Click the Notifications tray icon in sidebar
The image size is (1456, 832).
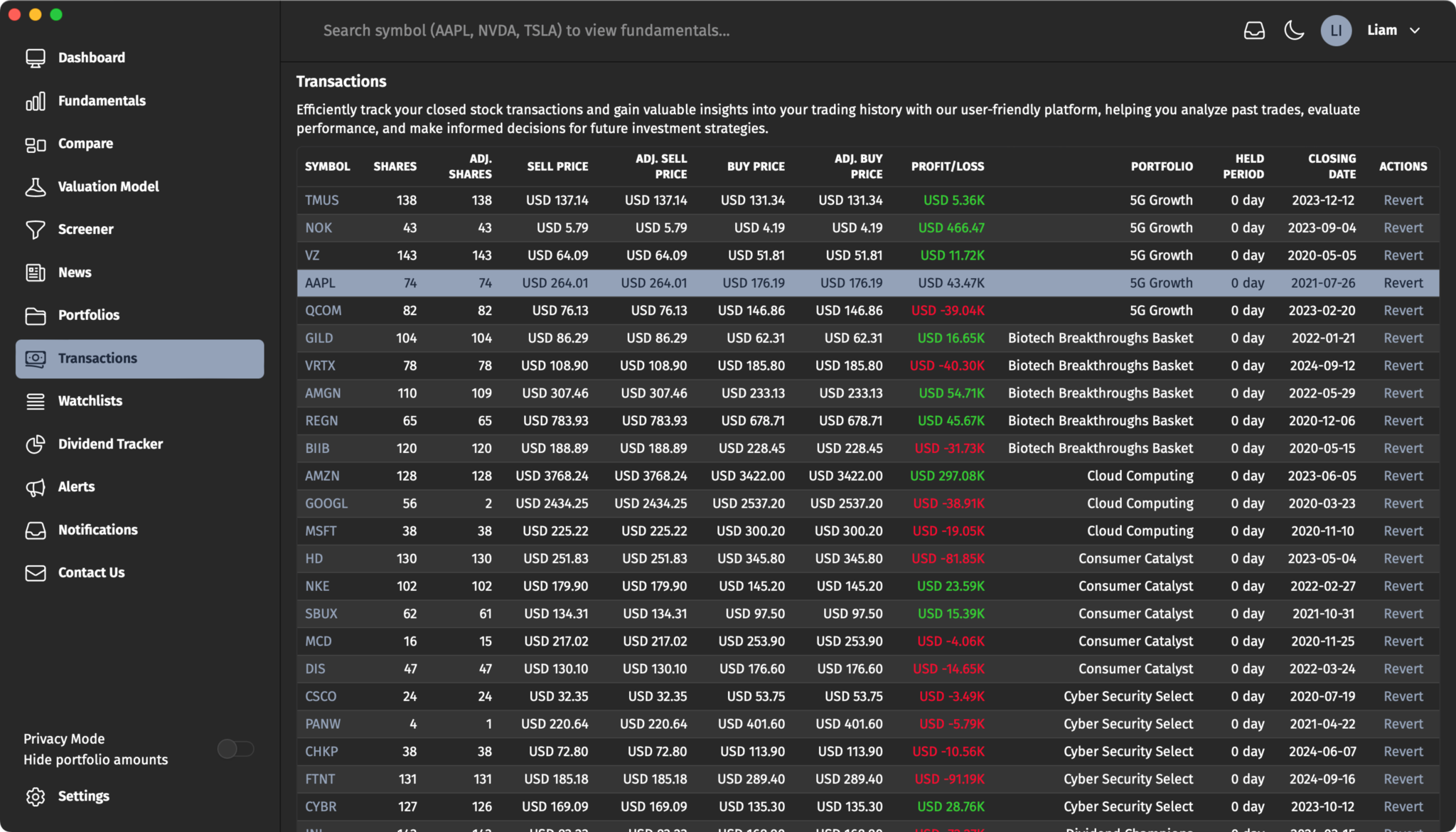35,530
